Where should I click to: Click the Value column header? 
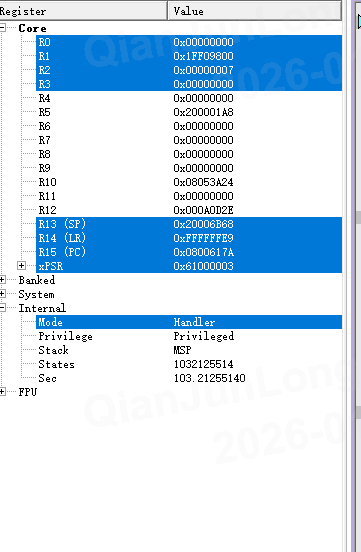[x=254, y=11]
